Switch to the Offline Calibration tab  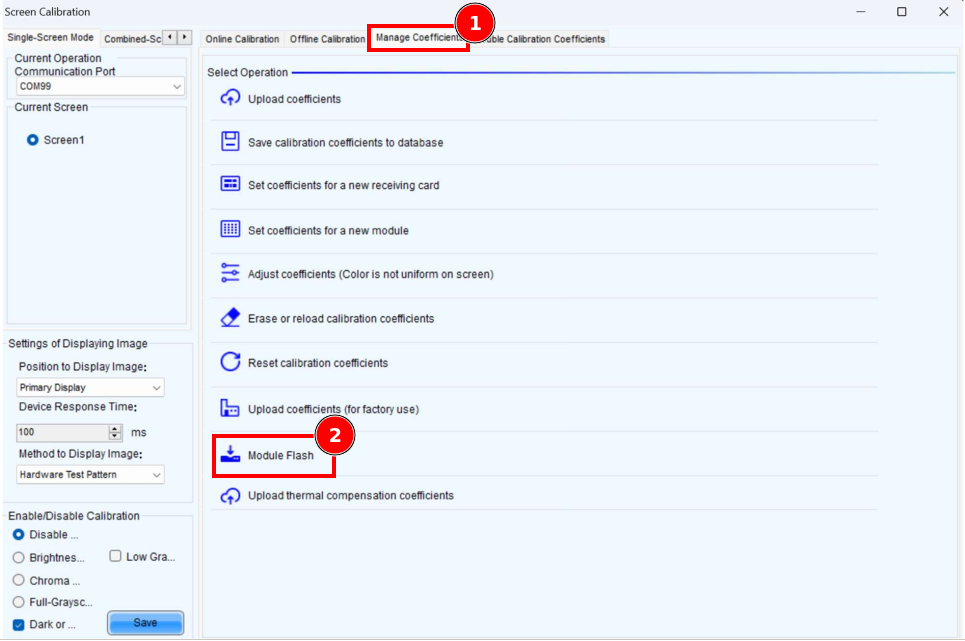(x=327, y=39)
